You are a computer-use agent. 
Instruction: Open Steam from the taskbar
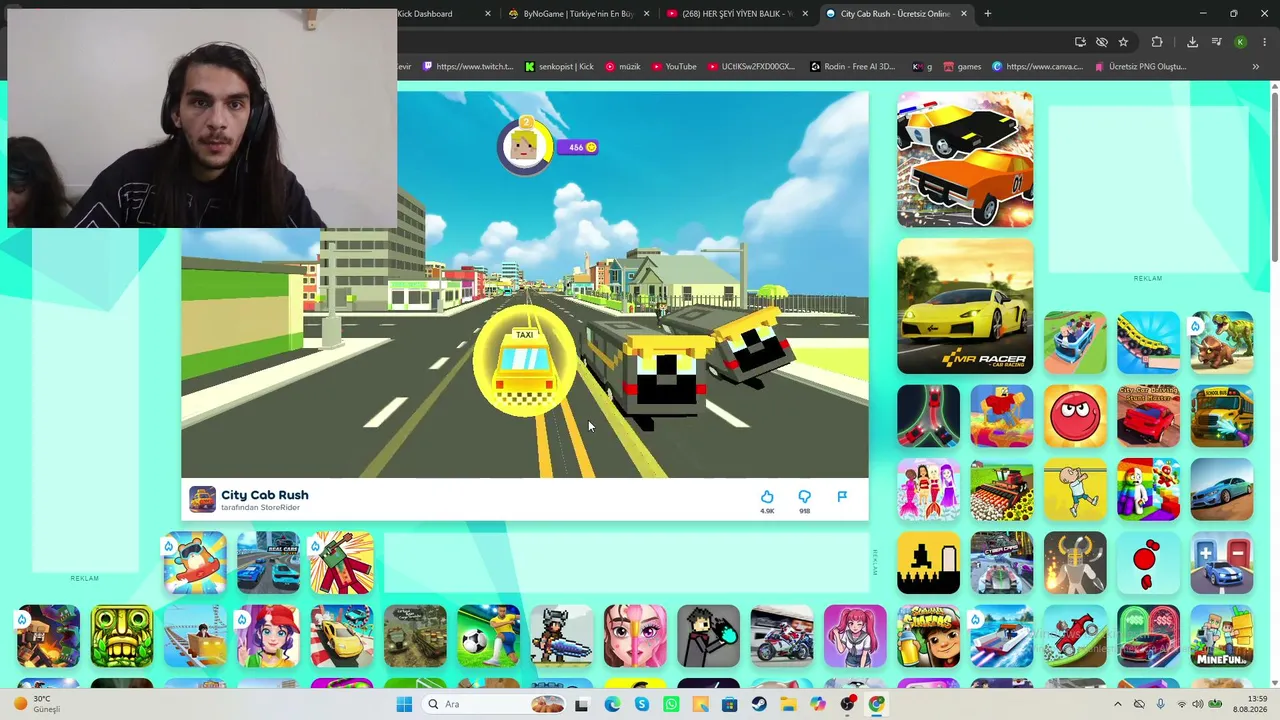coord(759,704)
